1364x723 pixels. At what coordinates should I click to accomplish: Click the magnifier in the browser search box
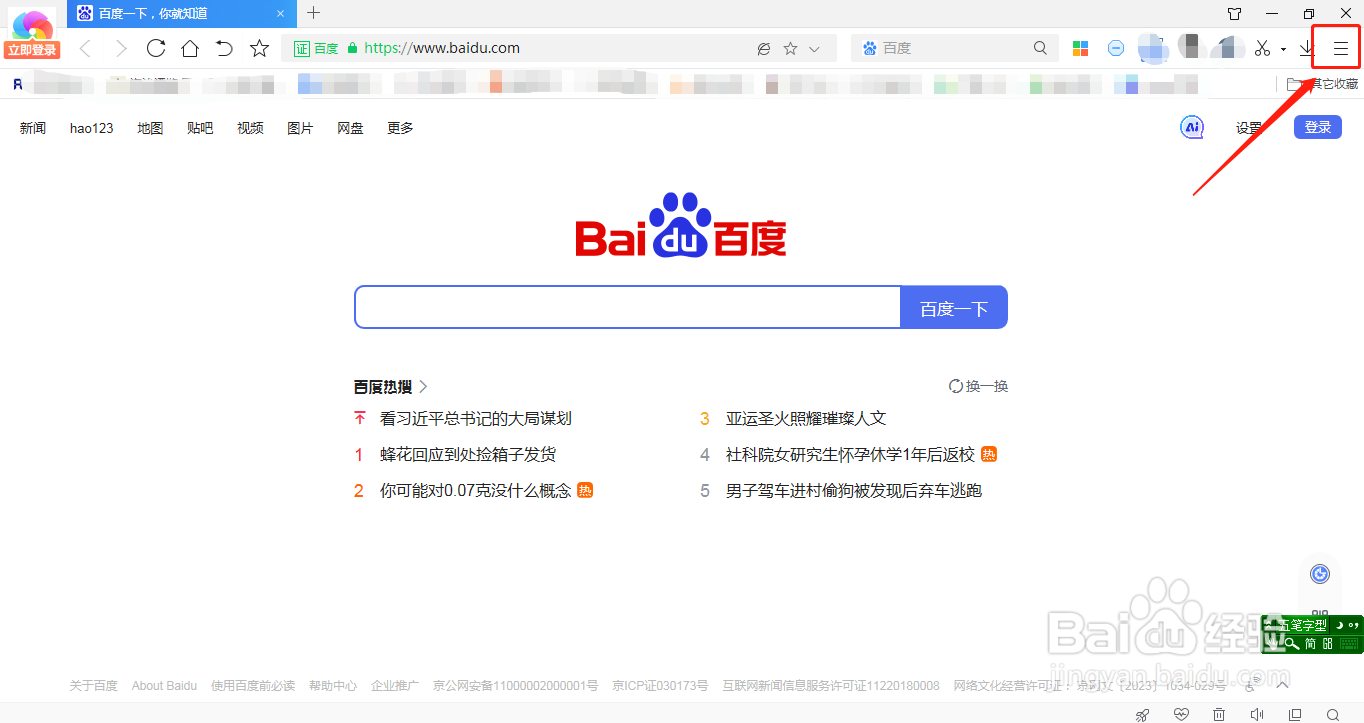[1040, 48]
